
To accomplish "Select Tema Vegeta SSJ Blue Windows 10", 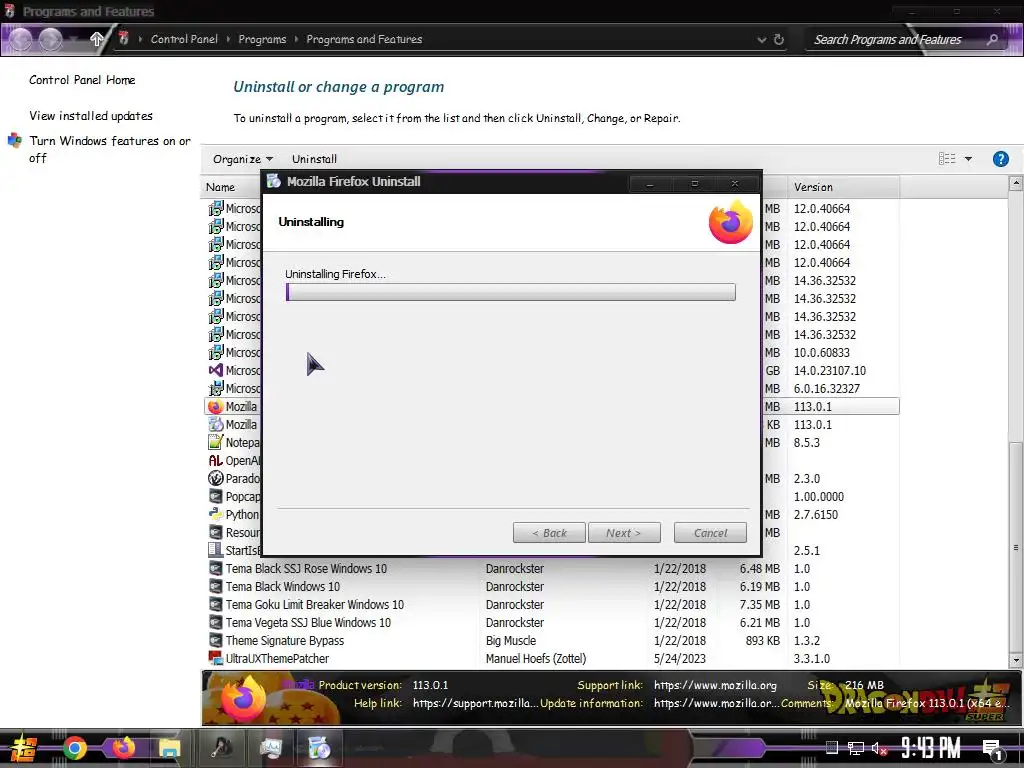I will (308, 622).
